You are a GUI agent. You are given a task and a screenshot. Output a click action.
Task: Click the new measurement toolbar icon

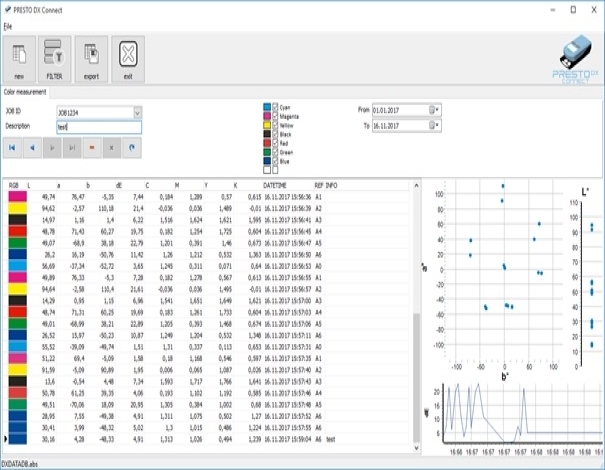click(19, 59)
